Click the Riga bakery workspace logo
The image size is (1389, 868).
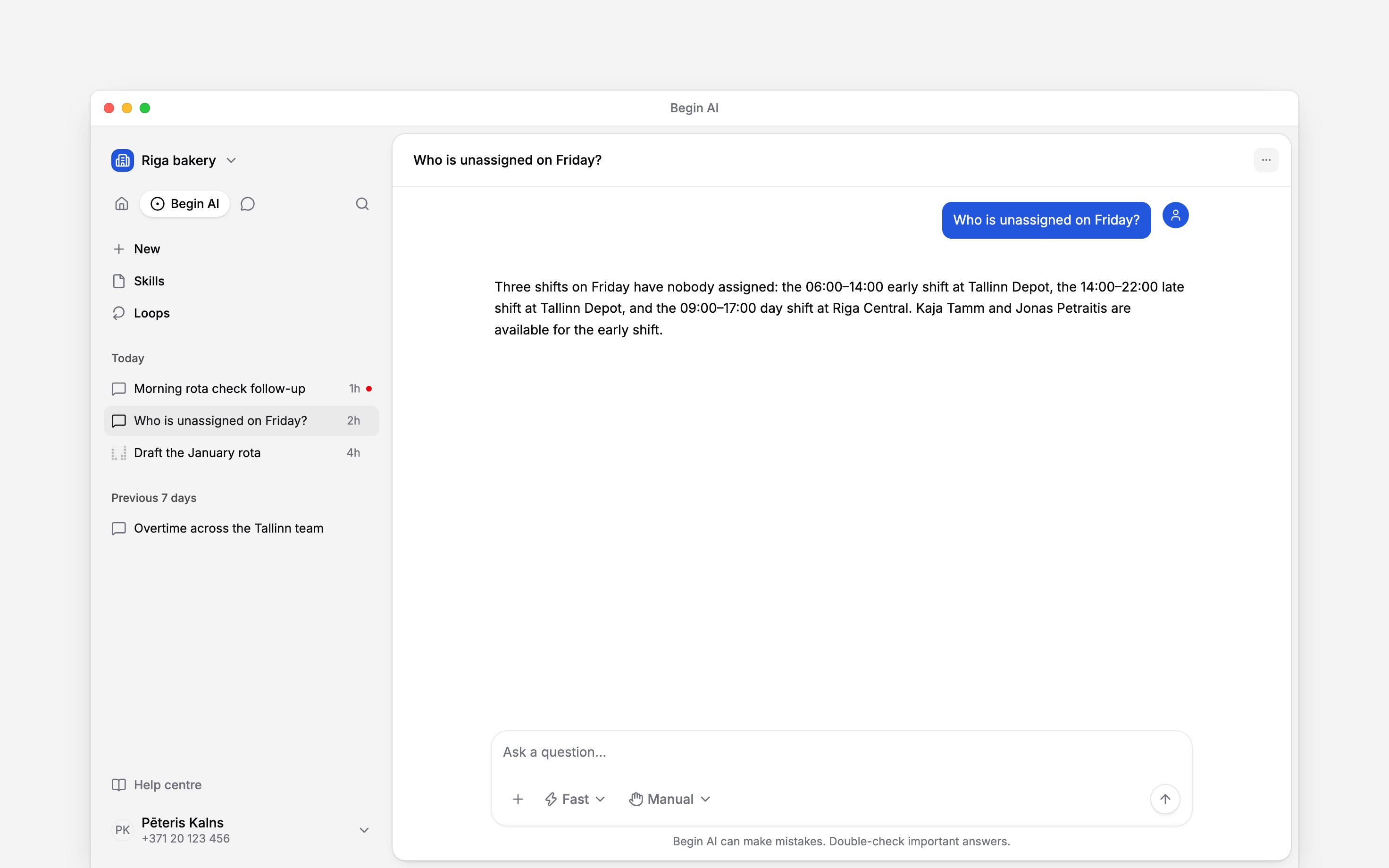[122, 160]
